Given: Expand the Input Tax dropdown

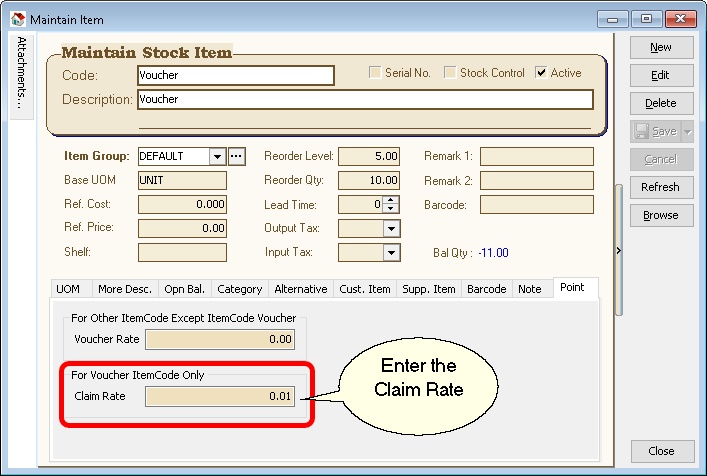Looking at the screenshot, I should click(392, 253).
